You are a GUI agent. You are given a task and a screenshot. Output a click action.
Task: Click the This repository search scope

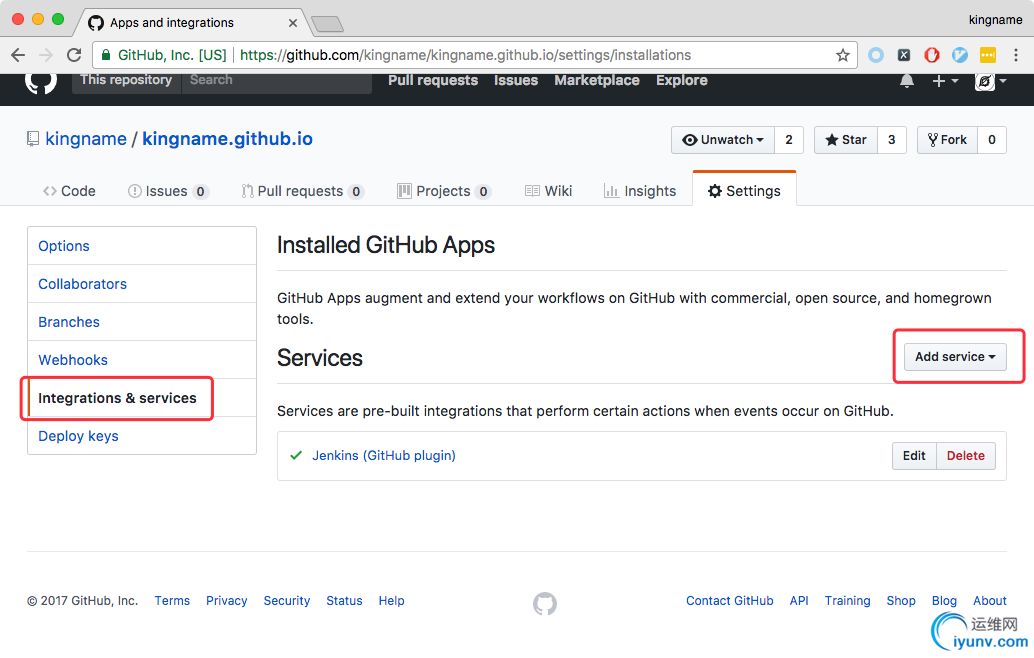[126, 80]
